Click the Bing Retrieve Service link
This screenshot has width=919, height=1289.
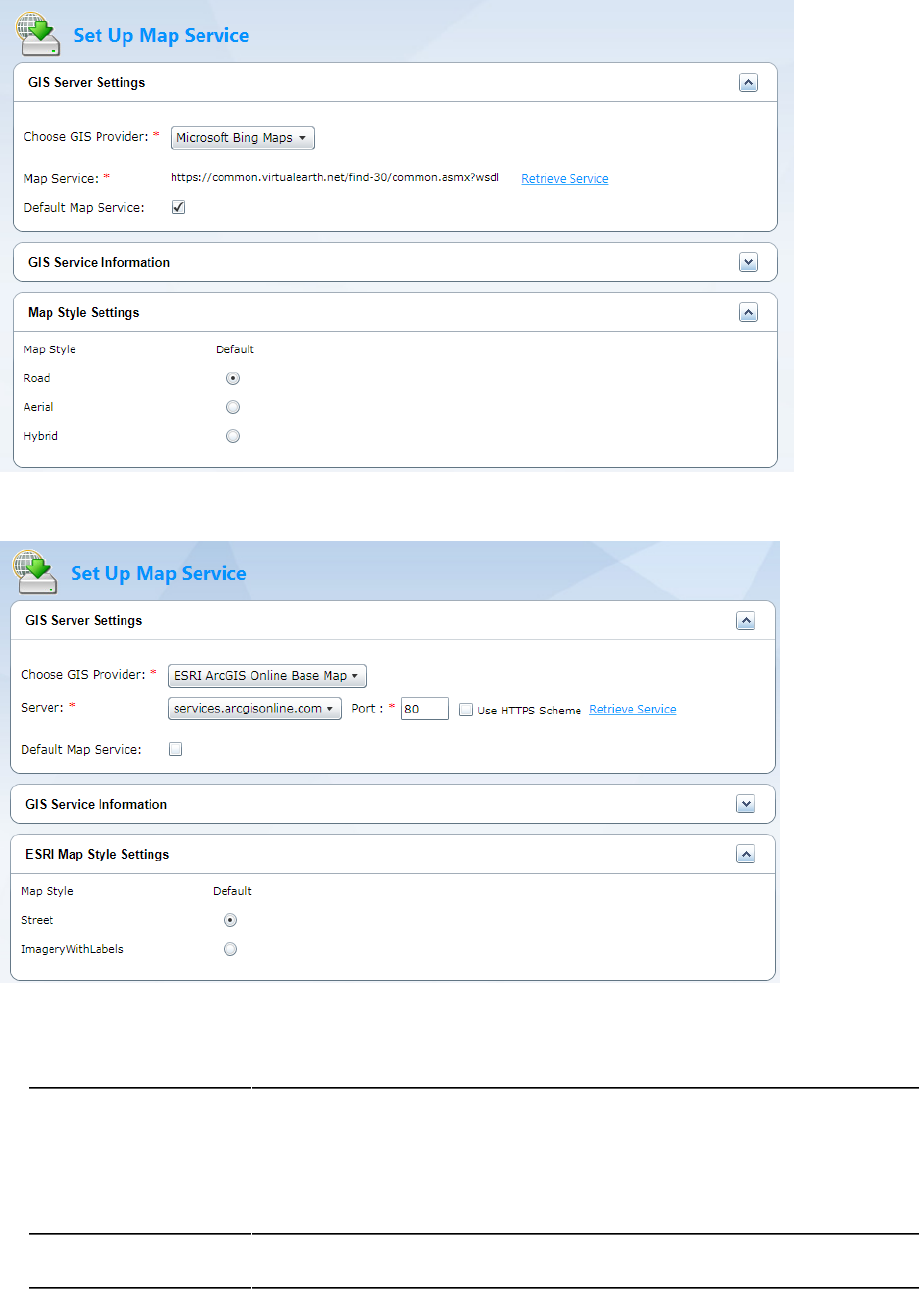click(564, 179)
